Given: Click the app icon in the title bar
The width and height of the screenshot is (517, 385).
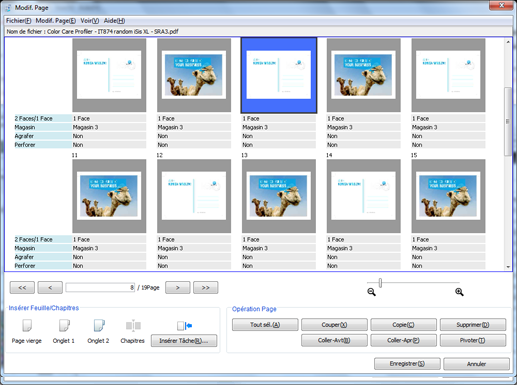Looking at the screenshot, I should point(8,8).
